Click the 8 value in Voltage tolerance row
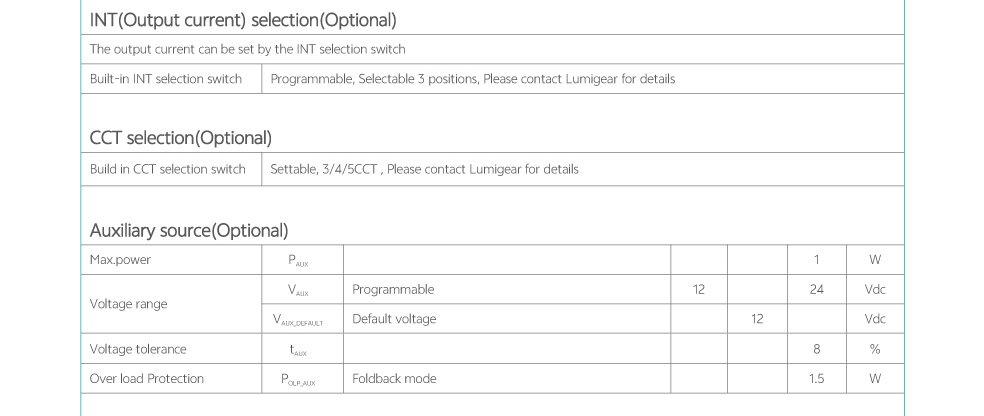 point(816,349)
